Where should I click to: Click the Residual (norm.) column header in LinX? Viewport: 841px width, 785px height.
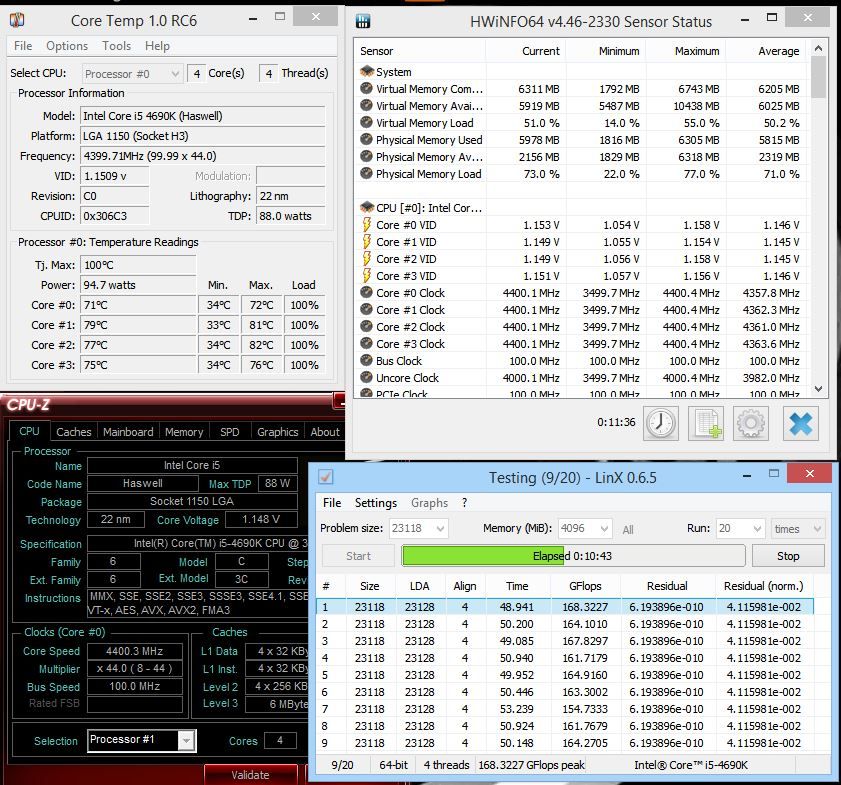pos(764,586)
